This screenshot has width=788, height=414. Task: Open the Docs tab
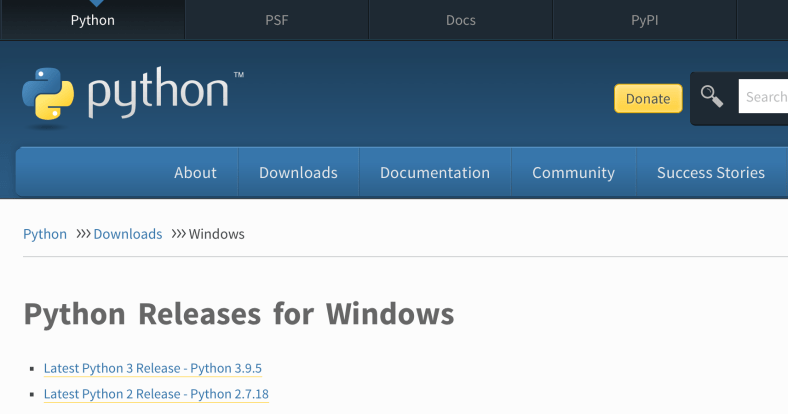(461, 20)
